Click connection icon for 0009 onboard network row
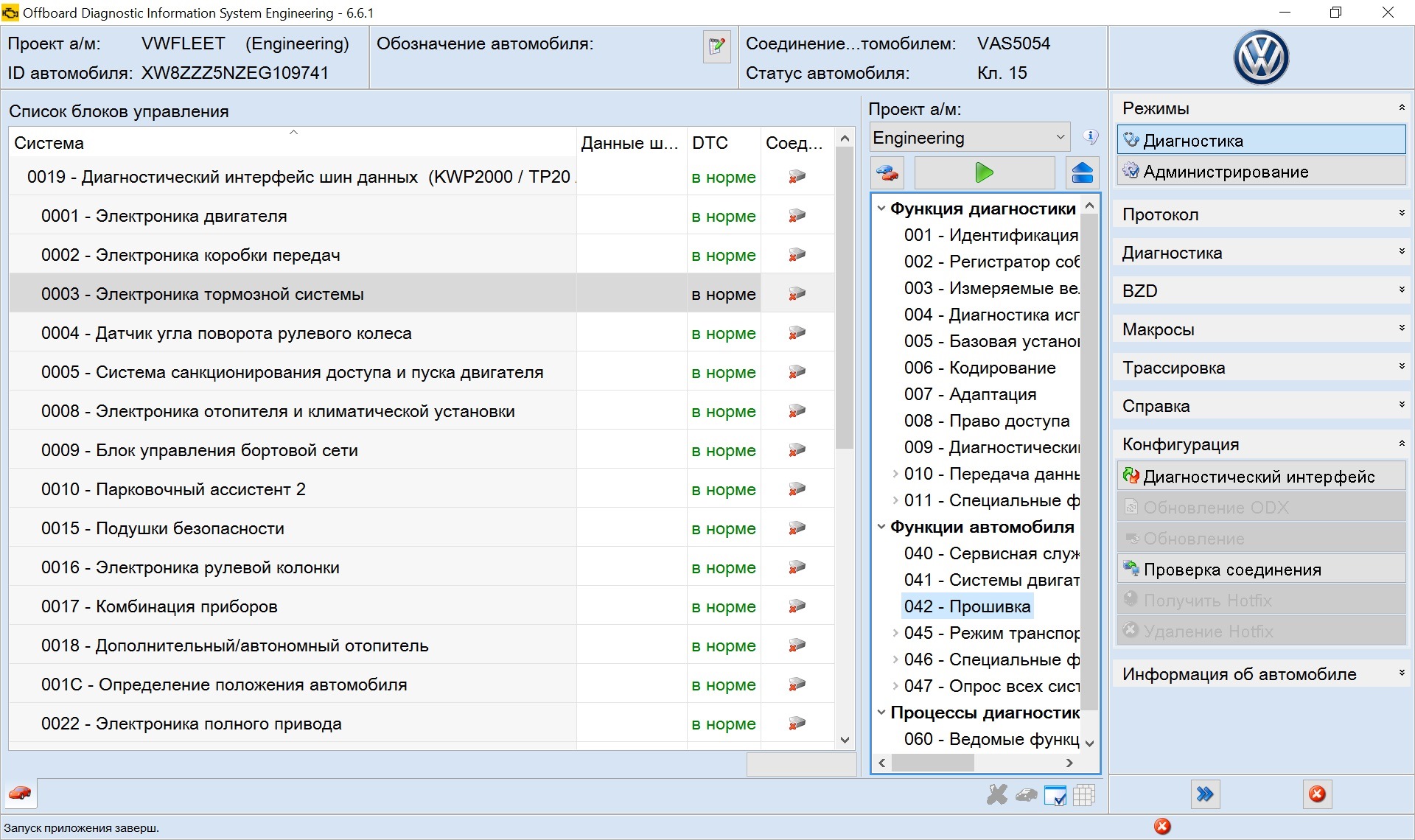Screen dimensions: 1415x840 (x=797, y=450)
